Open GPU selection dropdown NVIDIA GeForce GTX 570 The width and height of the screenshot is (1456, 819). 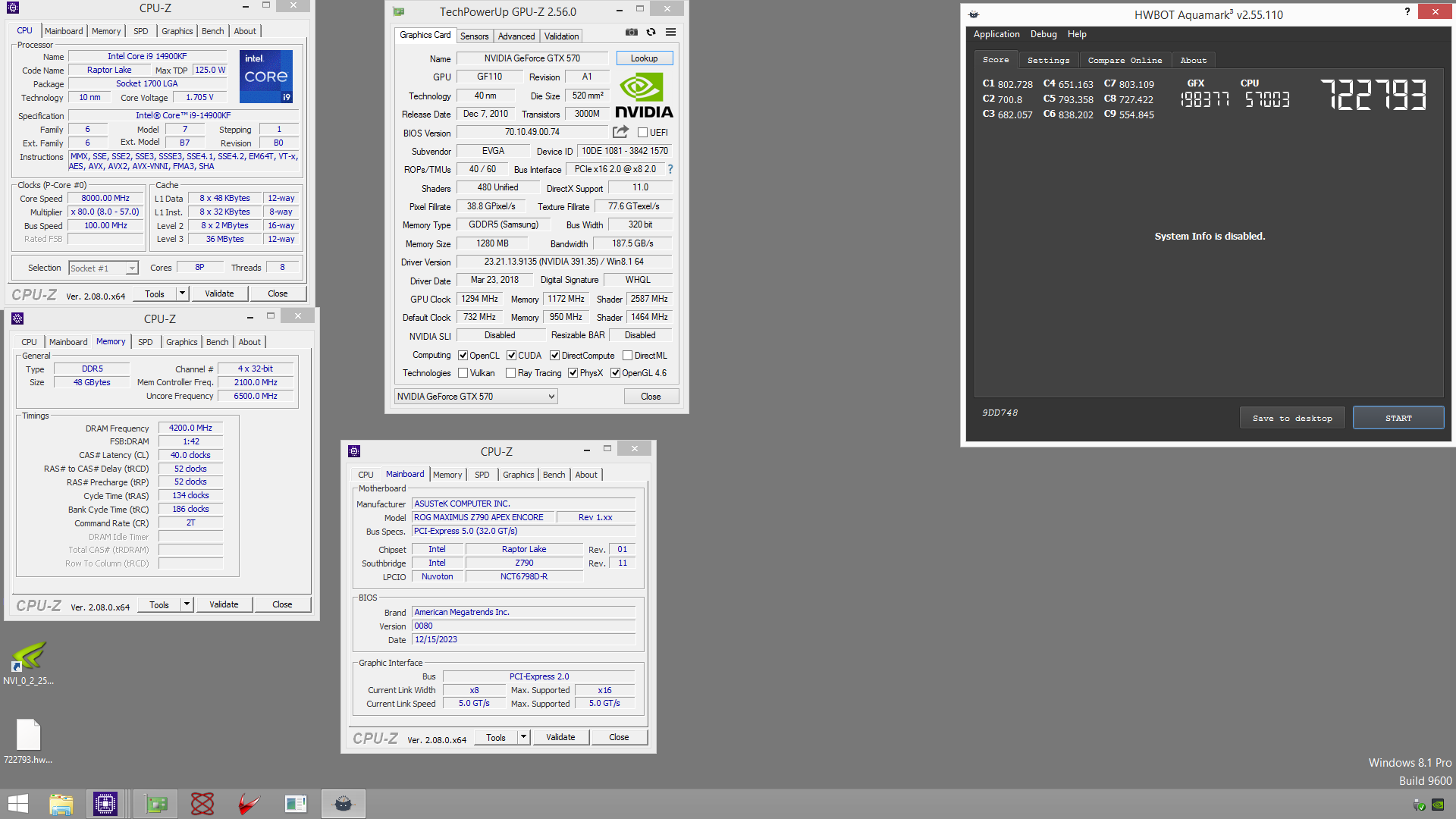point(476,397)
